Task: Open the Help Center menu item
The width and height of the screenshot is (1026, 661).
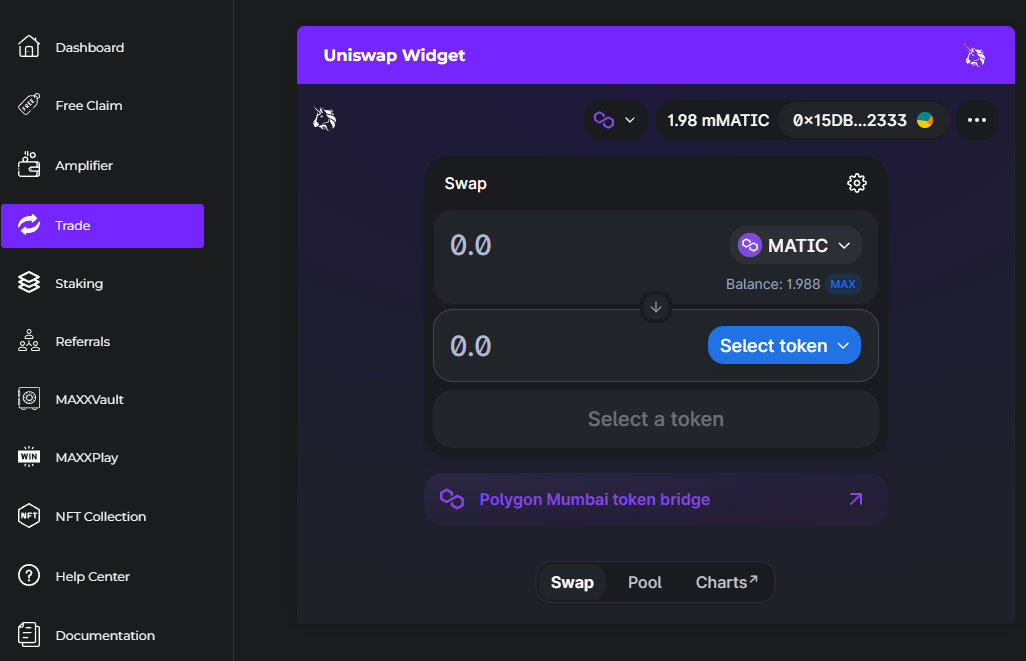Action: 92,576
